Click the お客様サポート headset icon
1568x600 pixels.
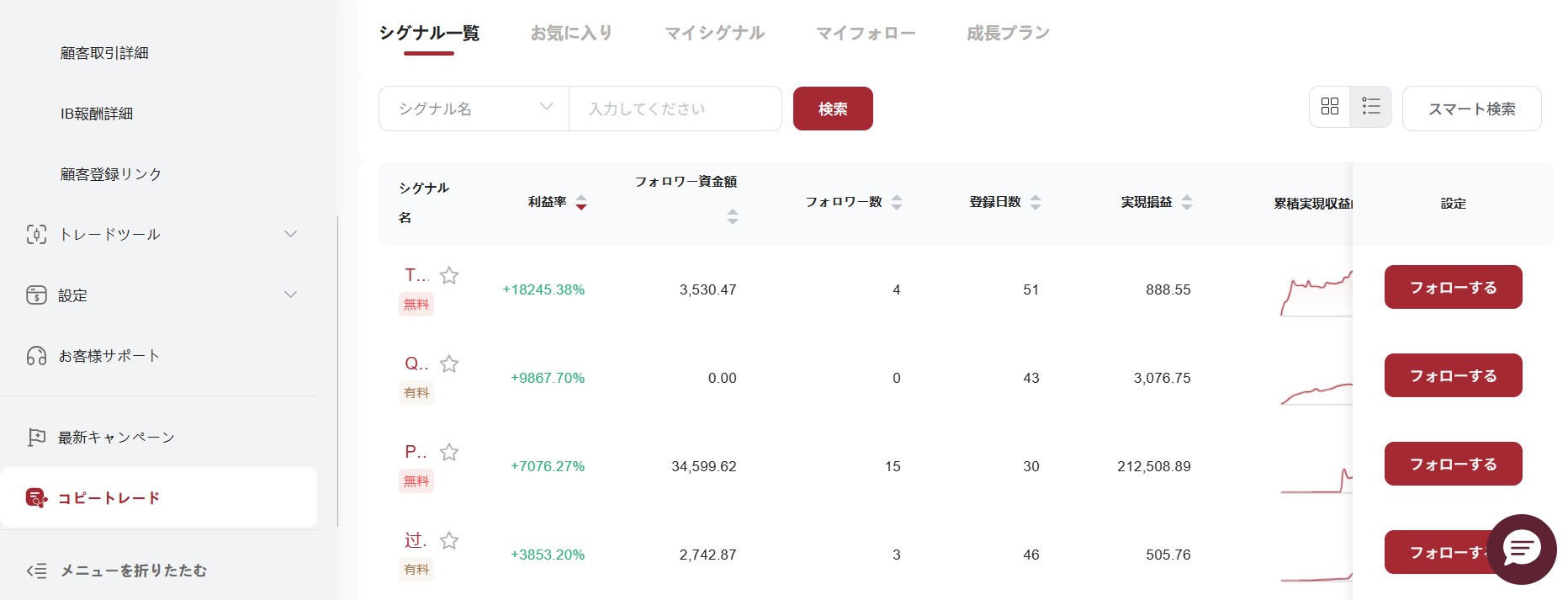coord(36,356)
